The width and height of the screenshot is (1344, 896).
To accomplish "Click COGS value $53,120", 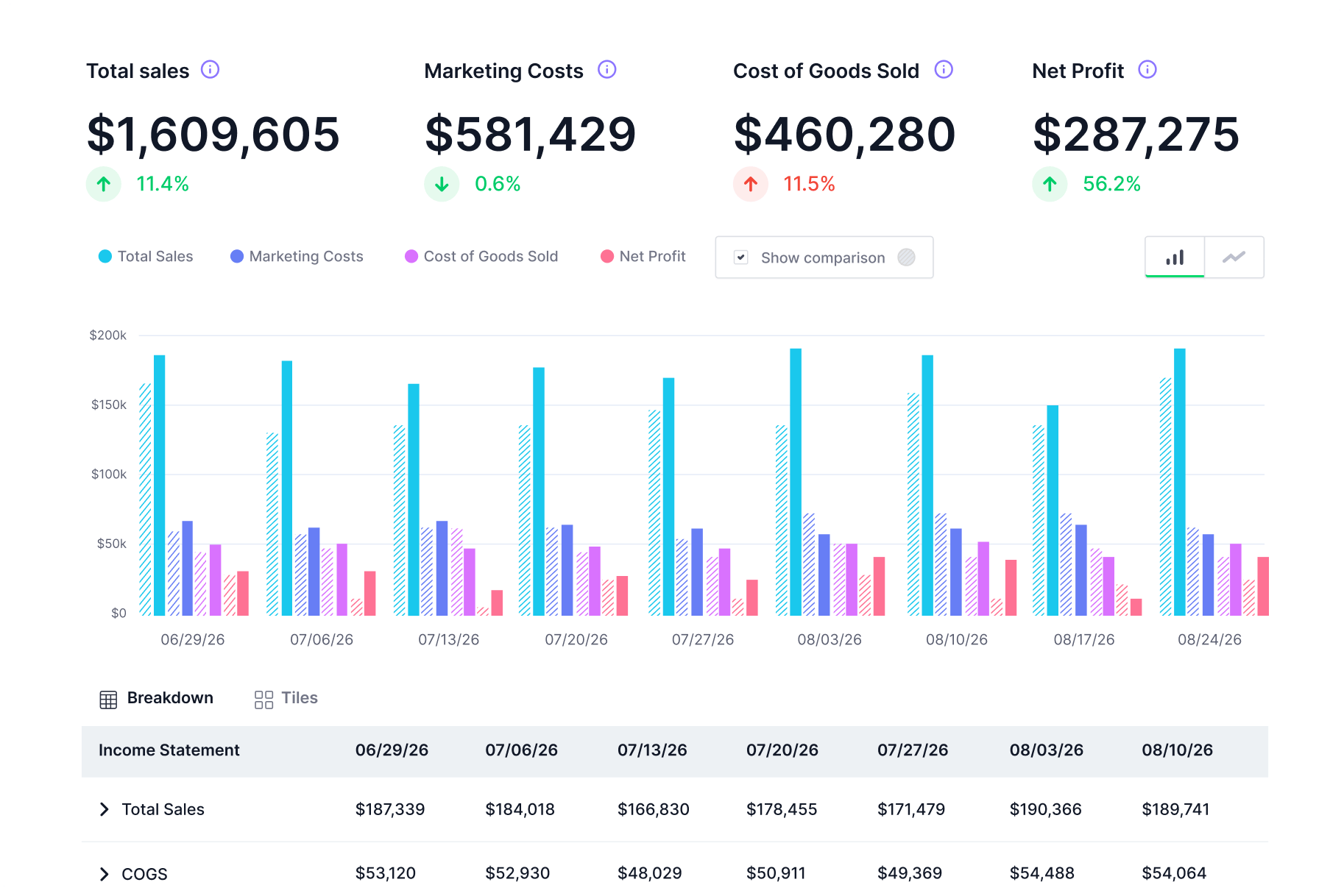I will 386,873.
